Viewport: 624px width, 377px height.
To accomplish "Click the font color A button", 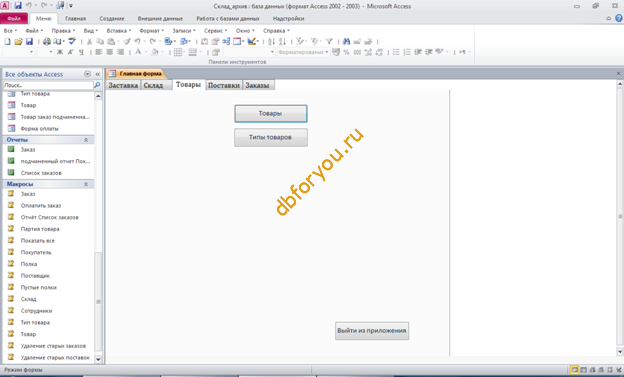I will pyautogui.click(x=138, y=52).
